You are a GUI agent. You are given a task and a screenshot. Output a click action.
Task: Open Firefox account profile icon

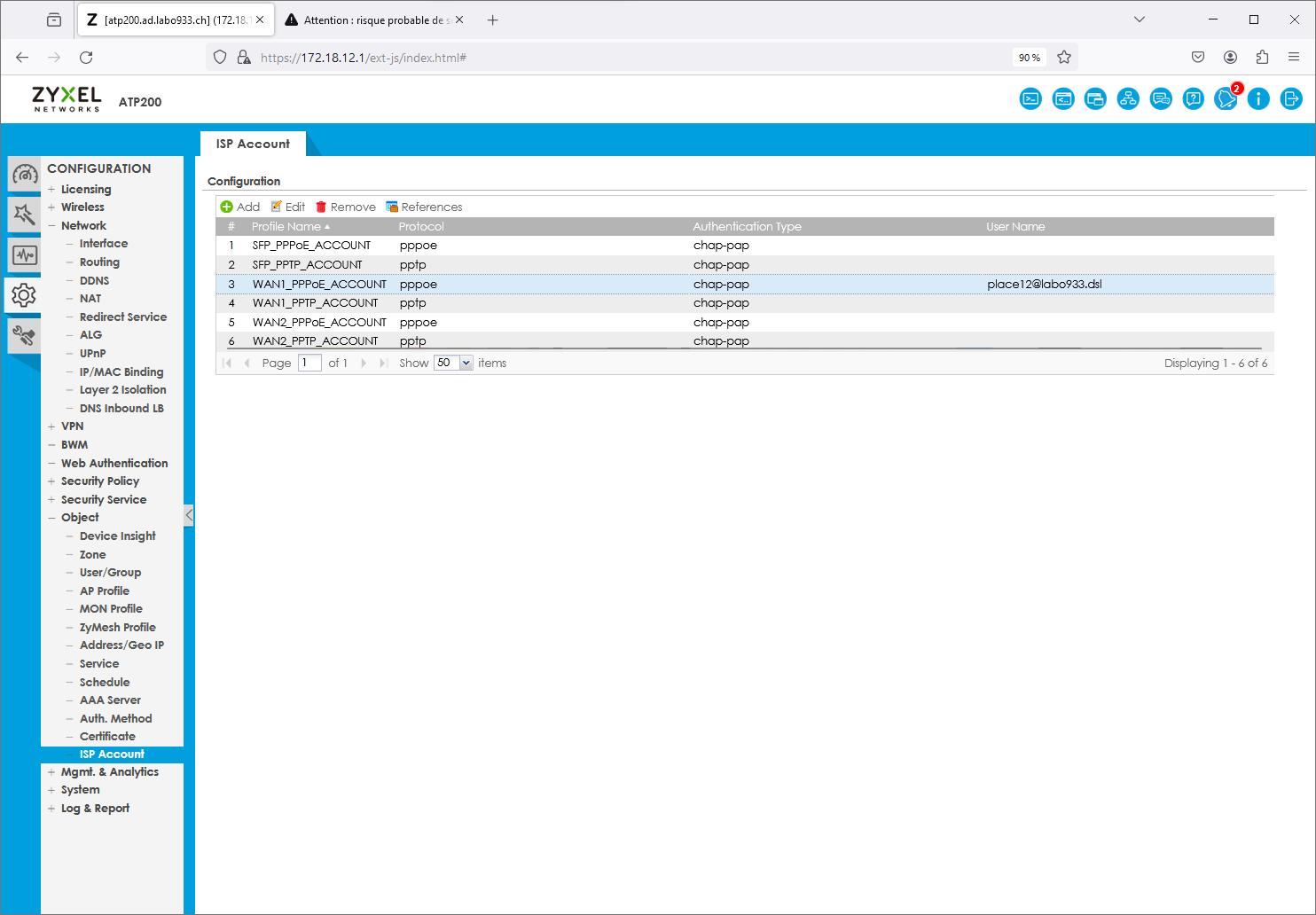1230,57
